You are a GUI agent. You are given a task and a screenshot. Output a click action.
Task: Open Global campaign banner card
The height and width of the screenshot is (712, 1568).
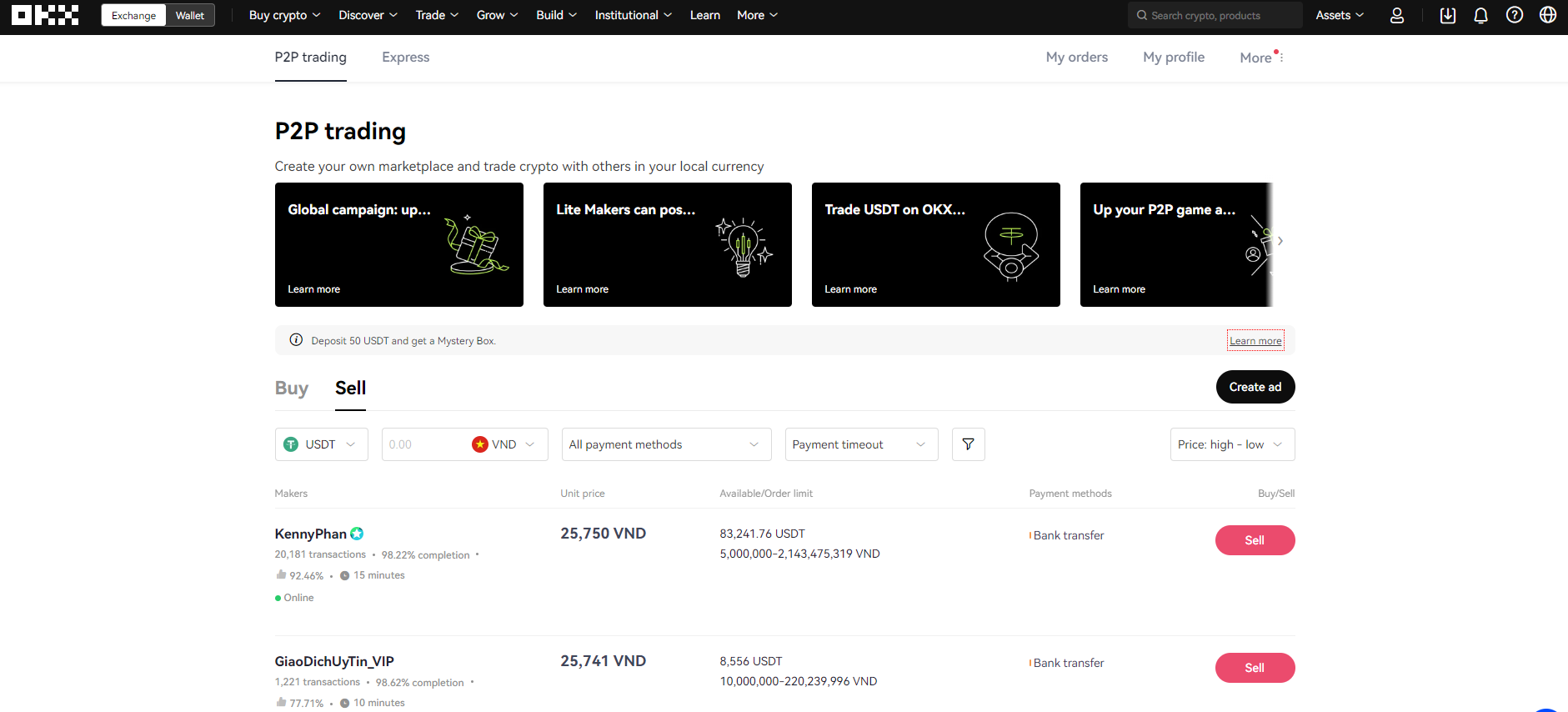[398, 244]
